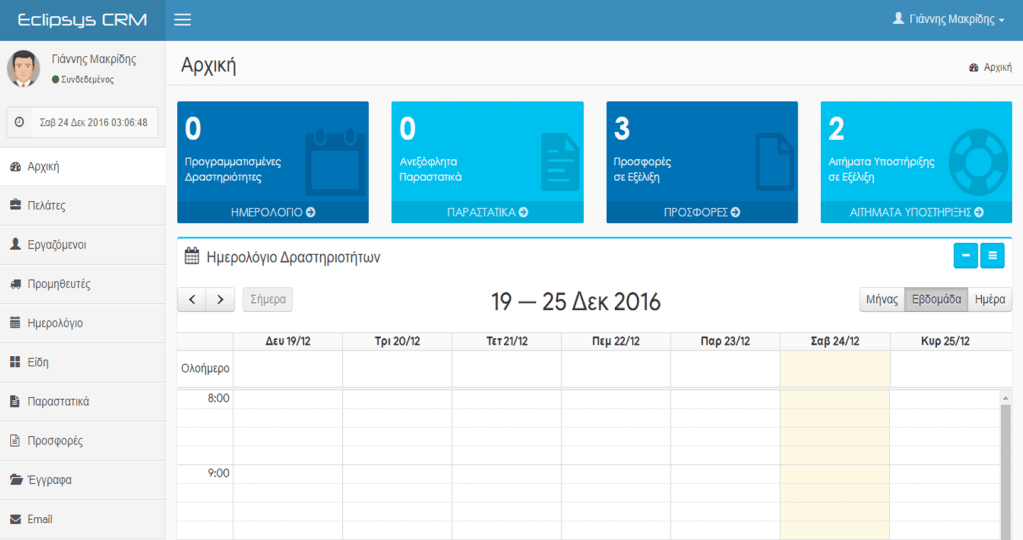Click the Τρι 20/12 column header

pyautogui.click(x=397, y=341)
